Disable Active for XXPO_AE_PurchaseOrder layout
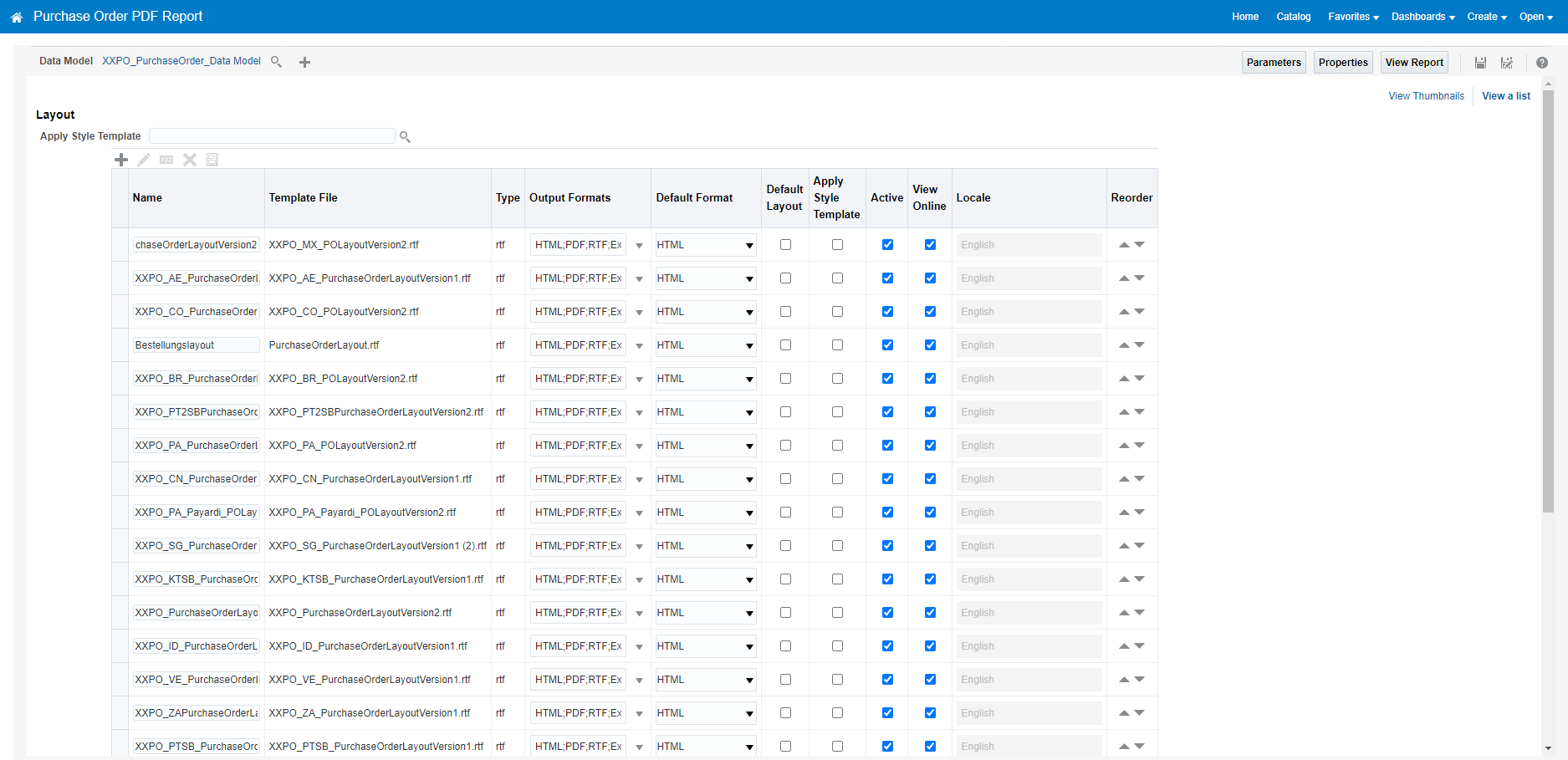Screen dimensions: 1568x760 (x=887, y=278)
